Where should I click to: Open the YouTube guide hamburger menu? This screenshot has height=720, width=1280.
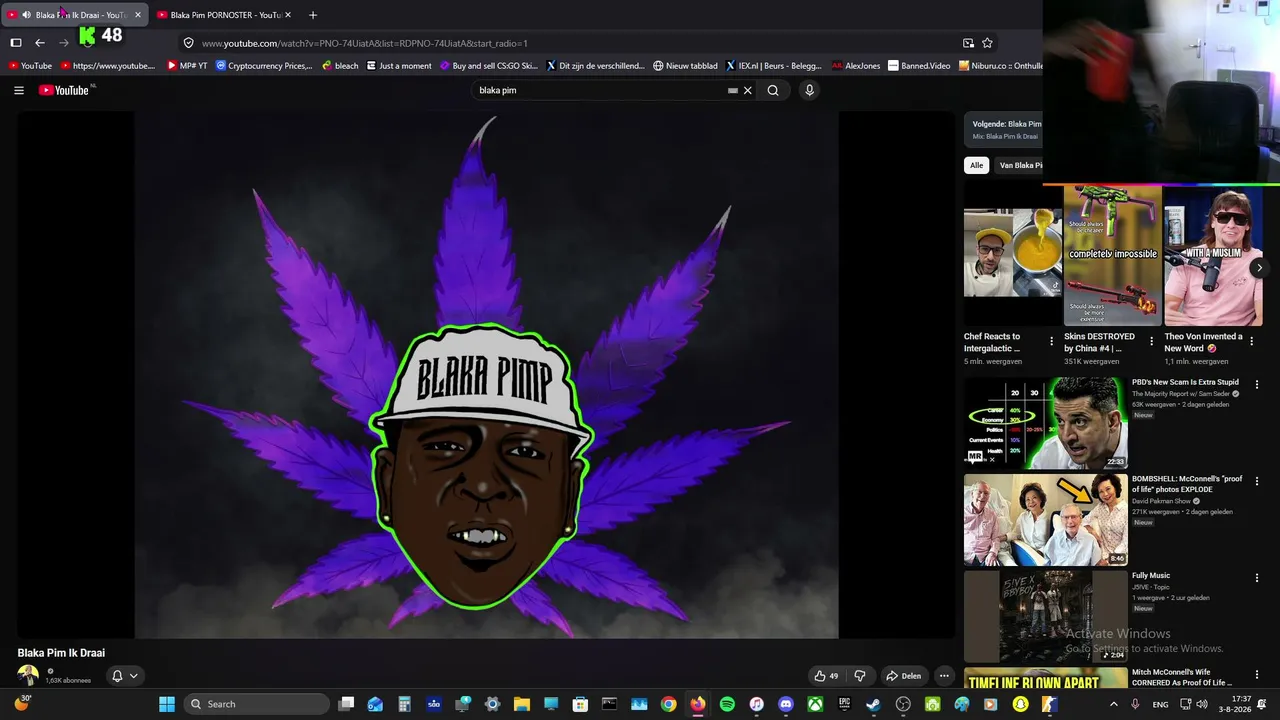pyautogui.click(x=19, y=90)
